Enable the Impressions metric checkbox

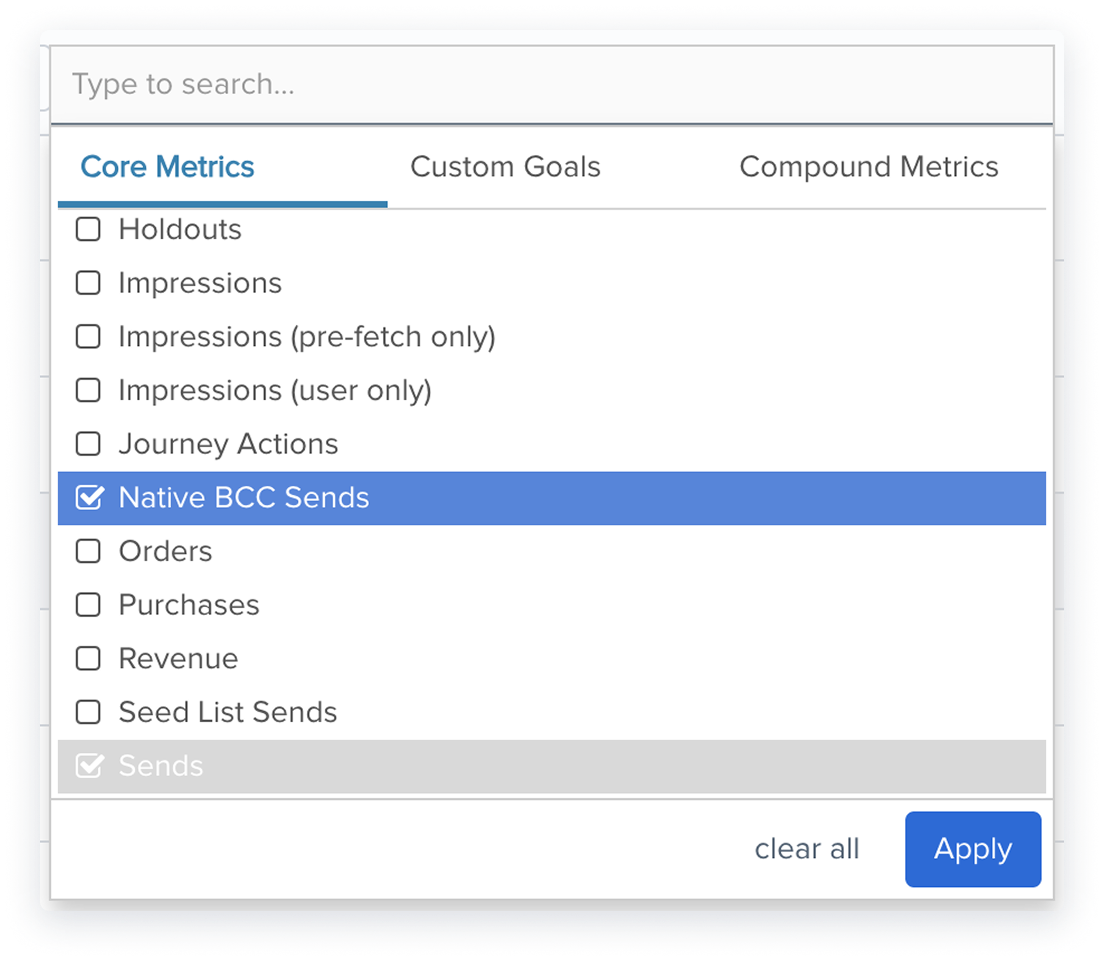(x=88, y=282)
